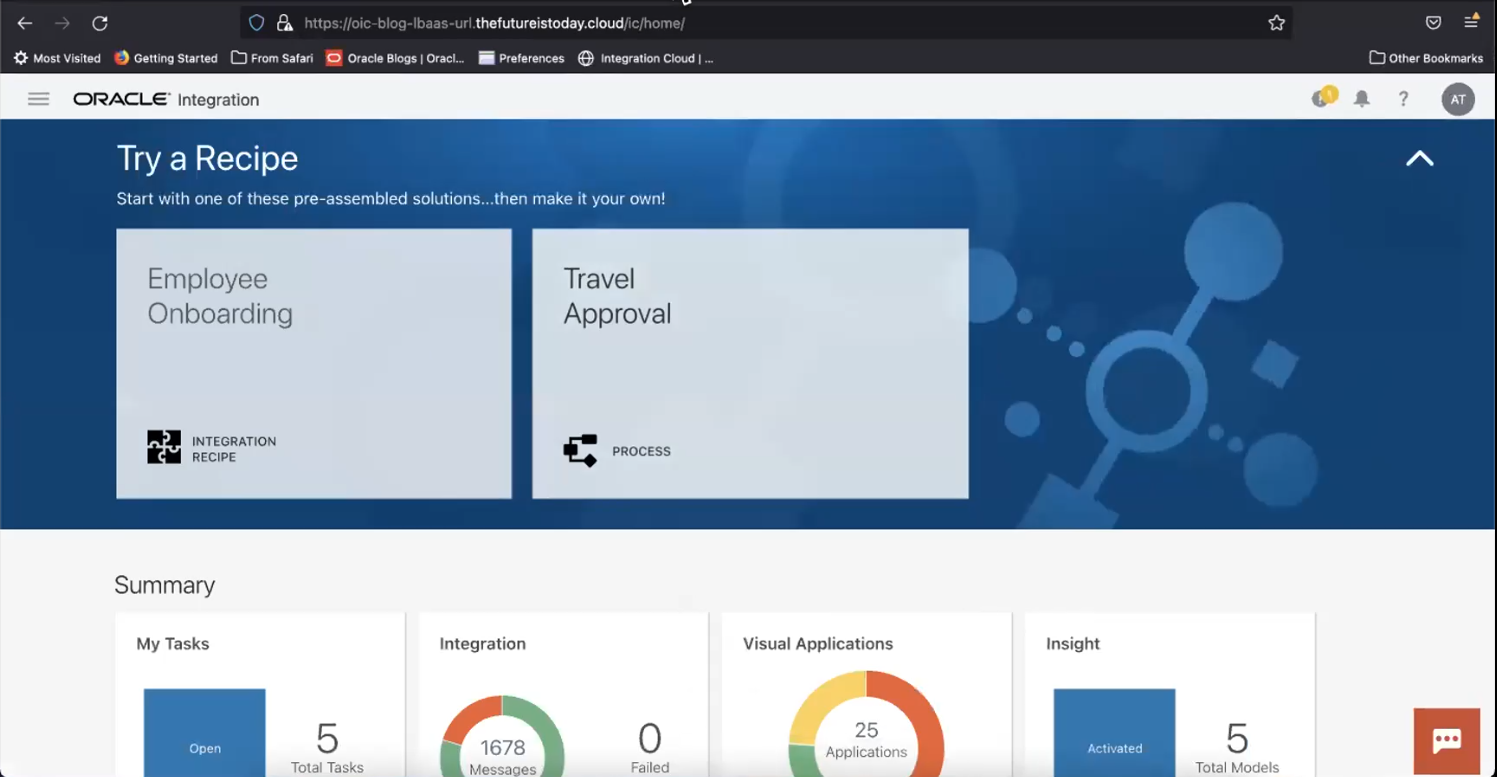Click the Preferences bookmark
The height and width of the screenshot is (777, 1497).
point(521,58)
